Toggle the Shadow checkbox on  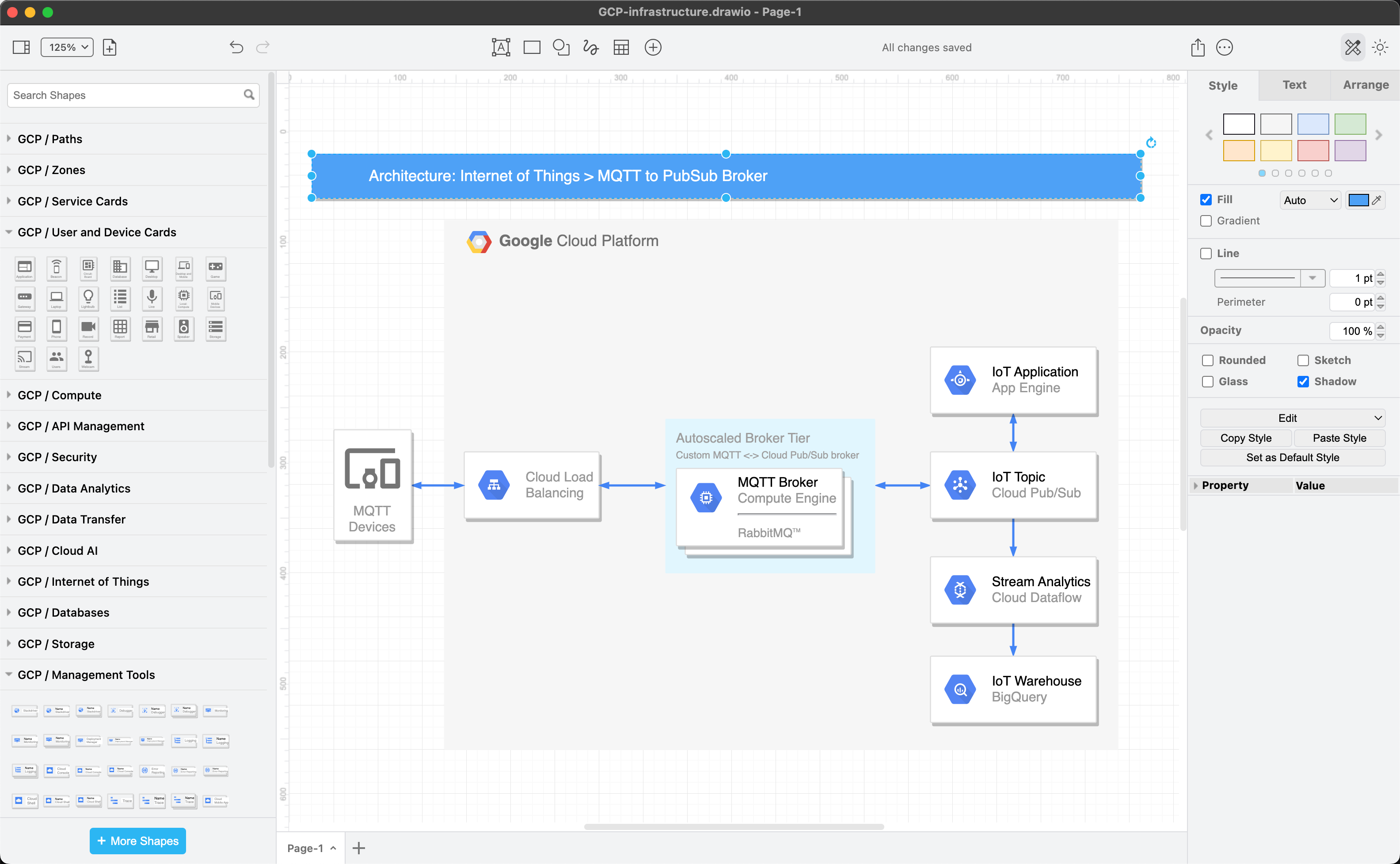click(1303, 381)
